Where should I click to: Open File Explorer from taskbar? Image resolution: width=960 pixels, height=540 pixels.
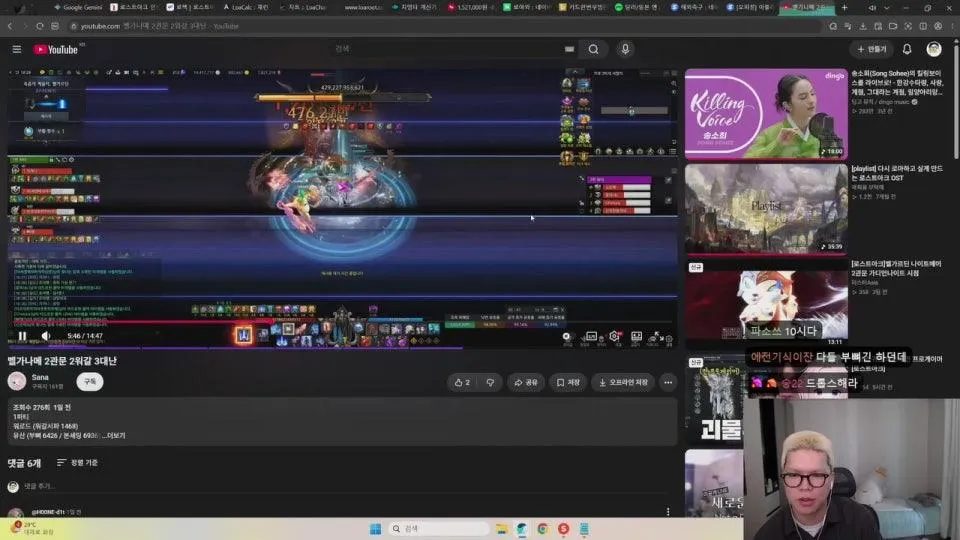point(501,529)
